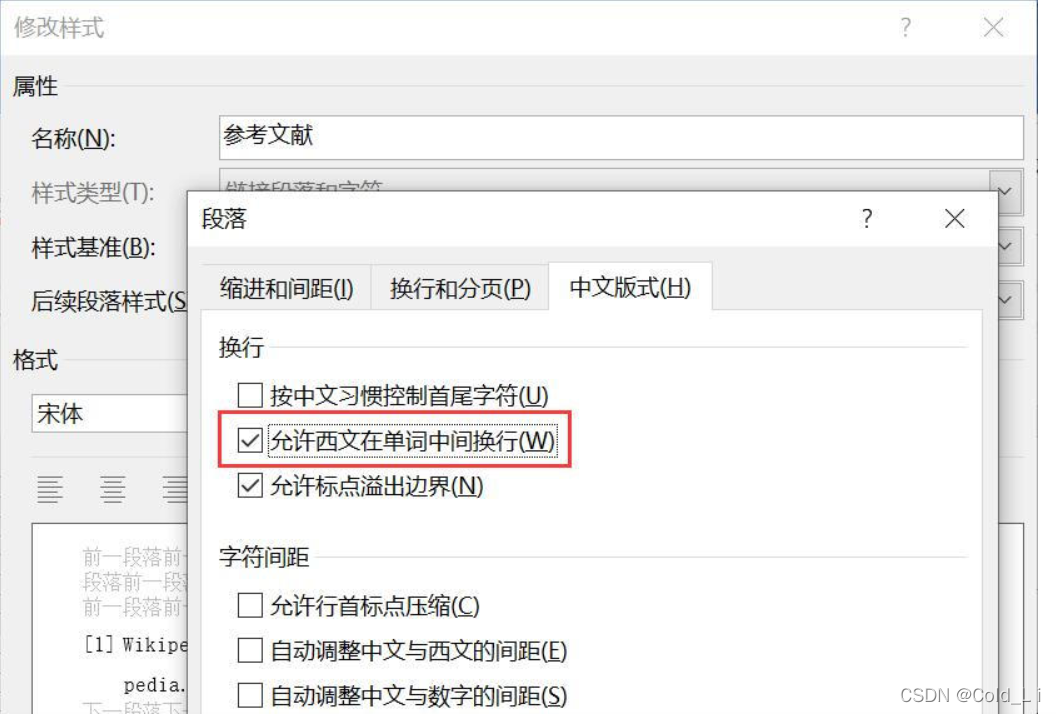
Task: Enable 允许行首标点压缩 checkbox
Action: 250,606
